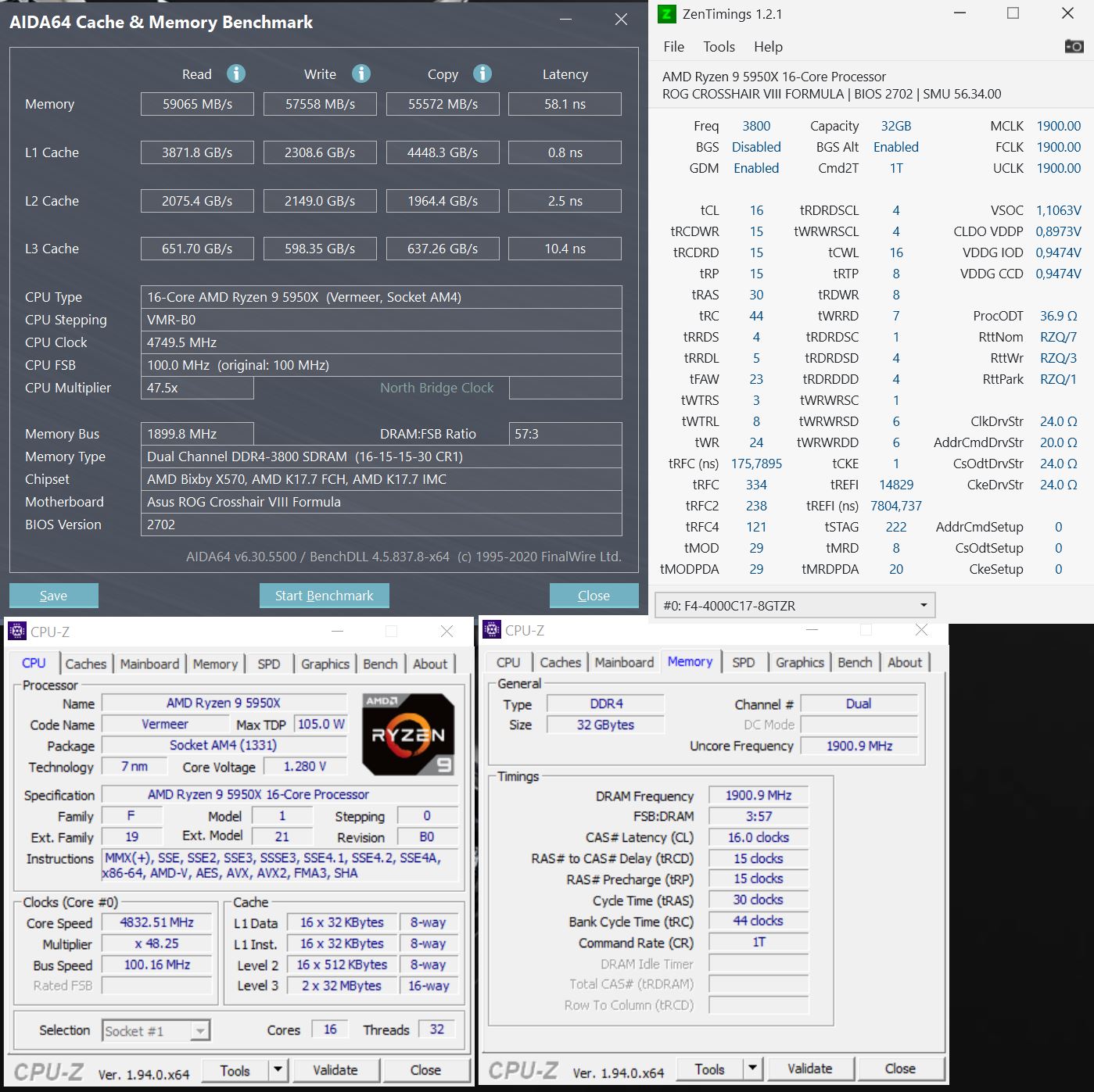Expand Tools dropdown arrow in left CPU-Z
The height and width of the screenshot is (1092, 1094).
pyautogui.click(x=278, y=1069)
